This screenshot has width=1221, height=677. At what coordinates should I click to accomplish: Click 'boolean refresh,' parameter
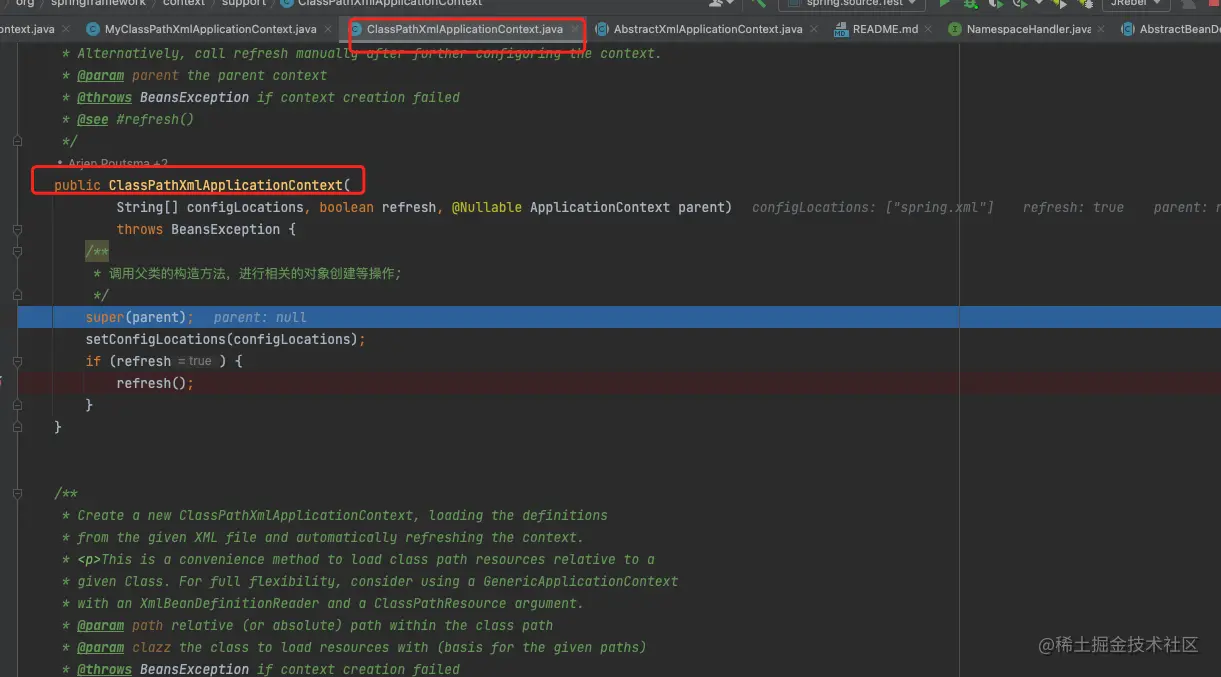click(381, 207)
